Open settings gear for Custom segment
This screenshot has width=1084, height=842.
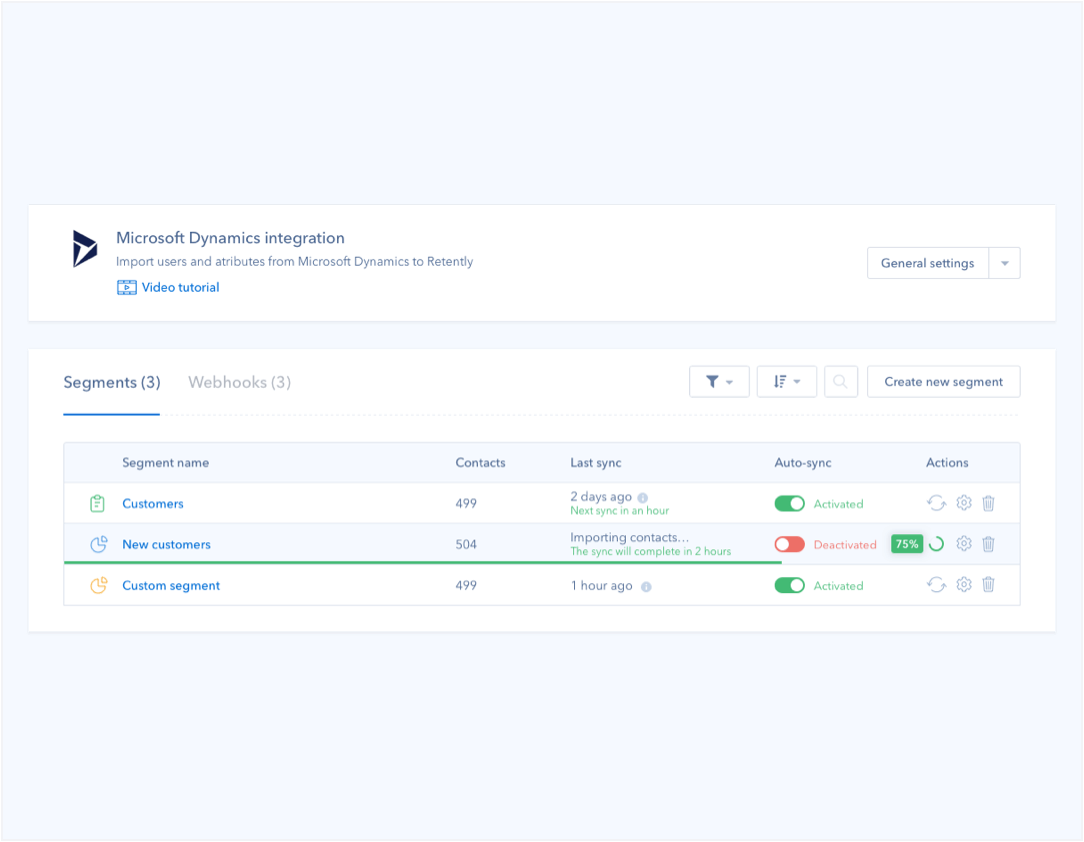click(964, 585)
